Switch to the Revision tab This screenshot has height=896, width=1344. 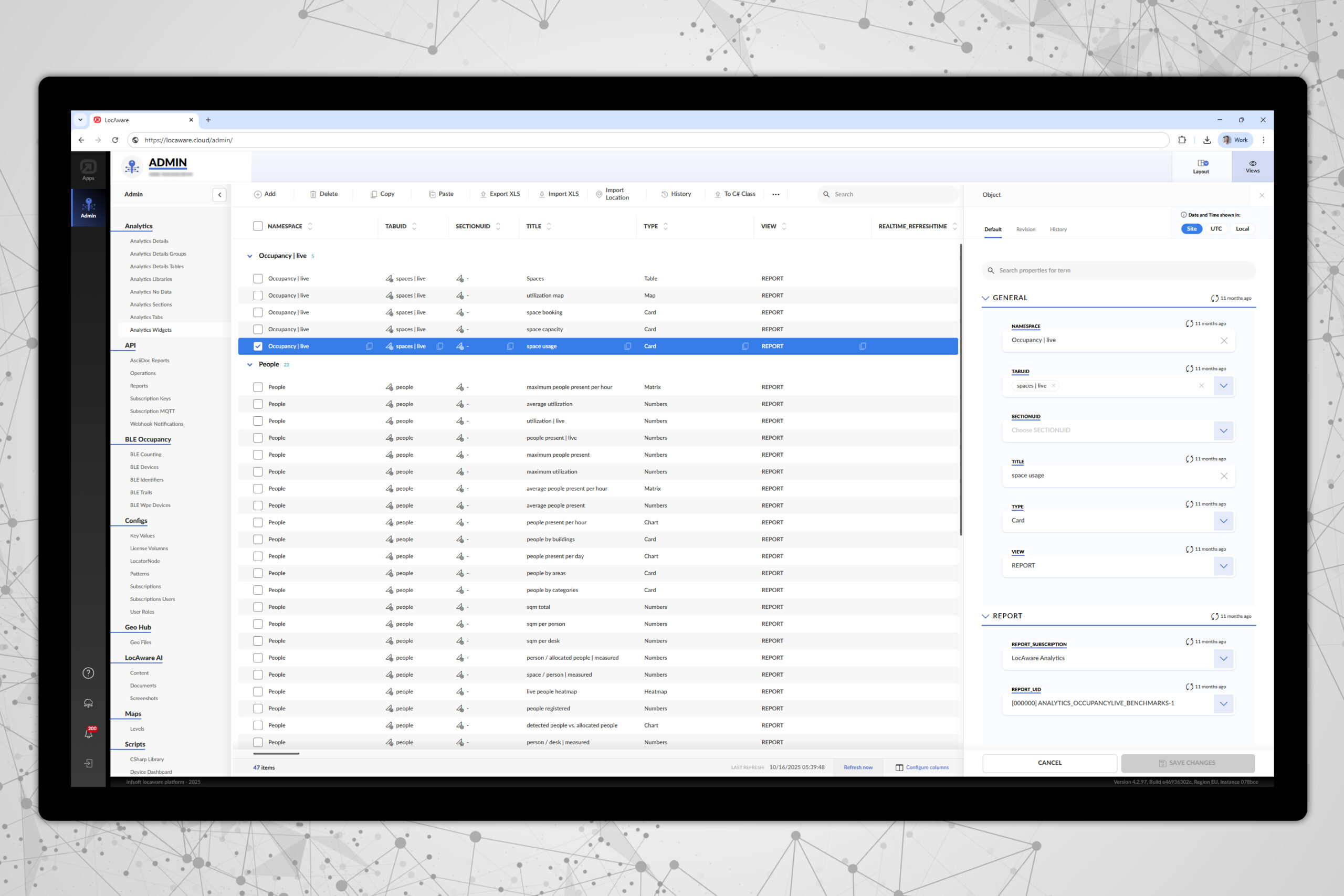click(x=1025, y=230)
